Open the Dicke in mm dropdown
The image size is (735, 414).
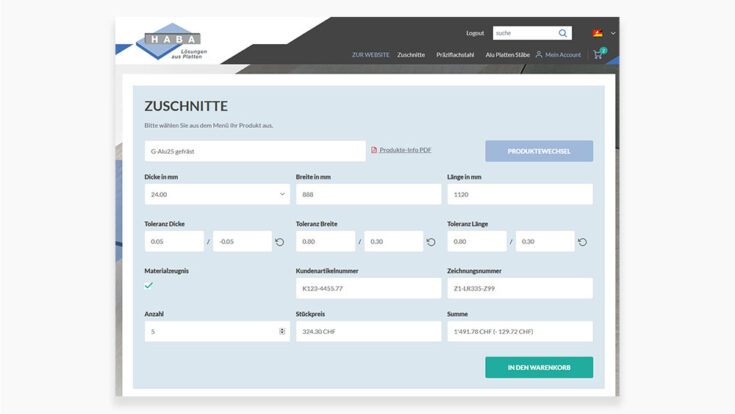pyautogui.click(x=217, y=194)
